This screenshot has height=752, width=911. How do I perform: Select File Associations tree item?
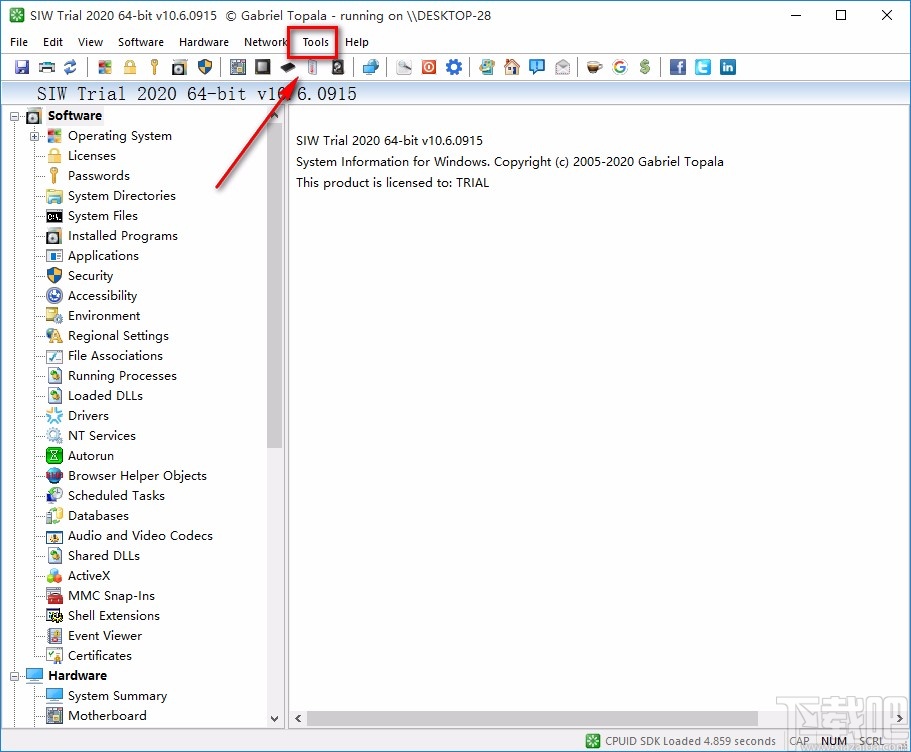115,356
